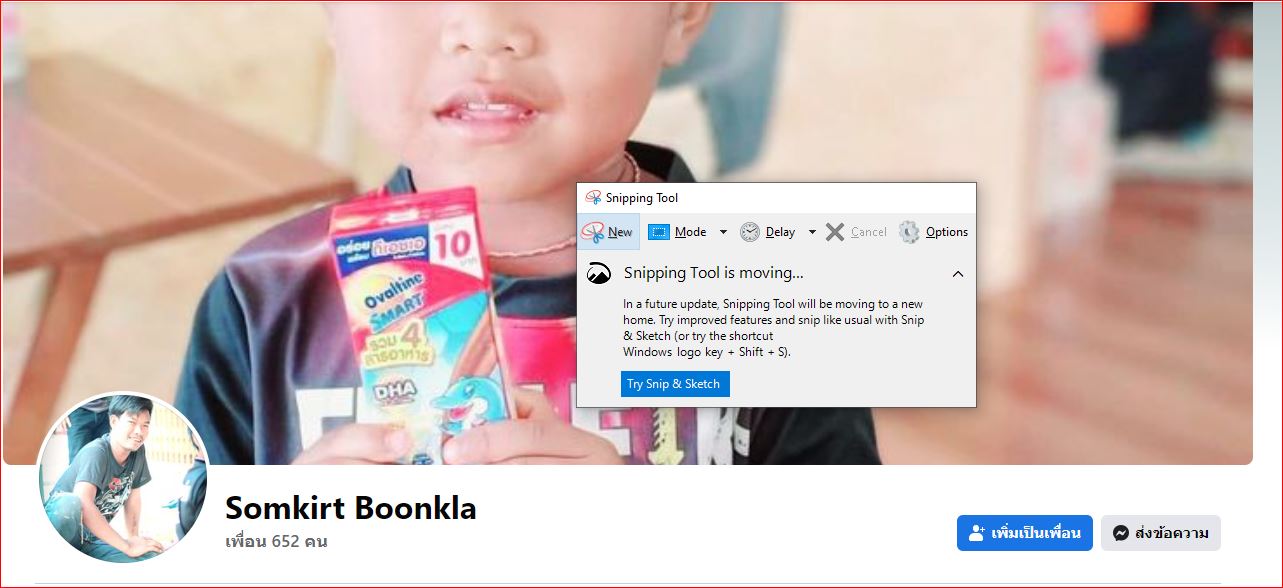Click the Snipping Tool title bar app icon
Image resolution: width=1283 pixels, height=588 pixels.
click(593, 197)
